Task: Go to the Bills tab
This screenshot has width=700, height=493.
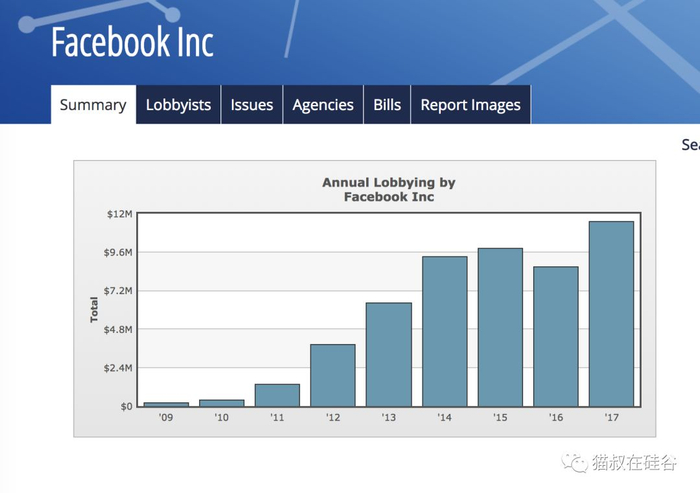Action: (x=387, y=104)
